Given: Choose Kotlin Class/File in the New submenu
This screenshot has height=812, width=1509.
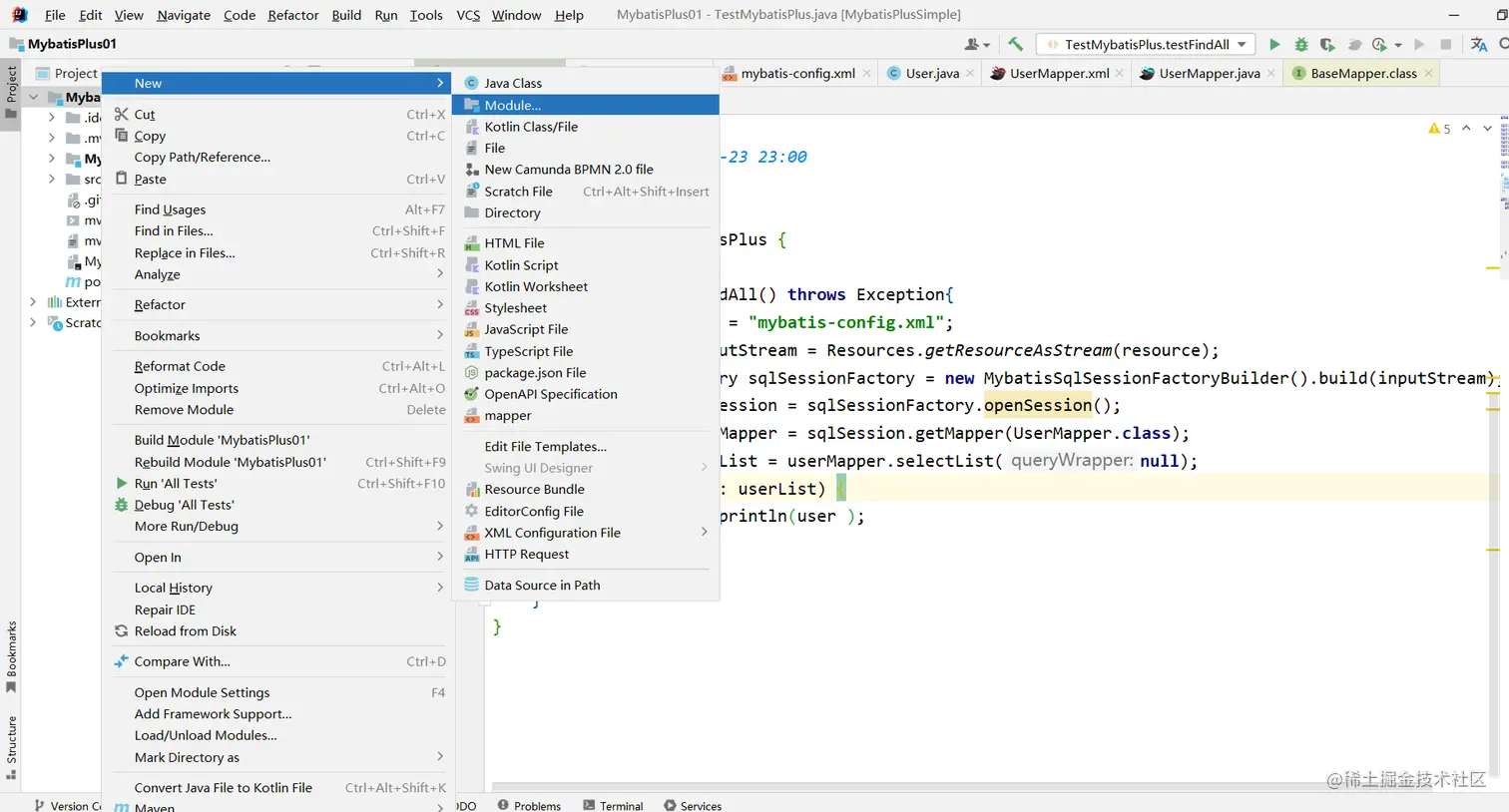Looking at the screenshot, I should tap(586, 127).
